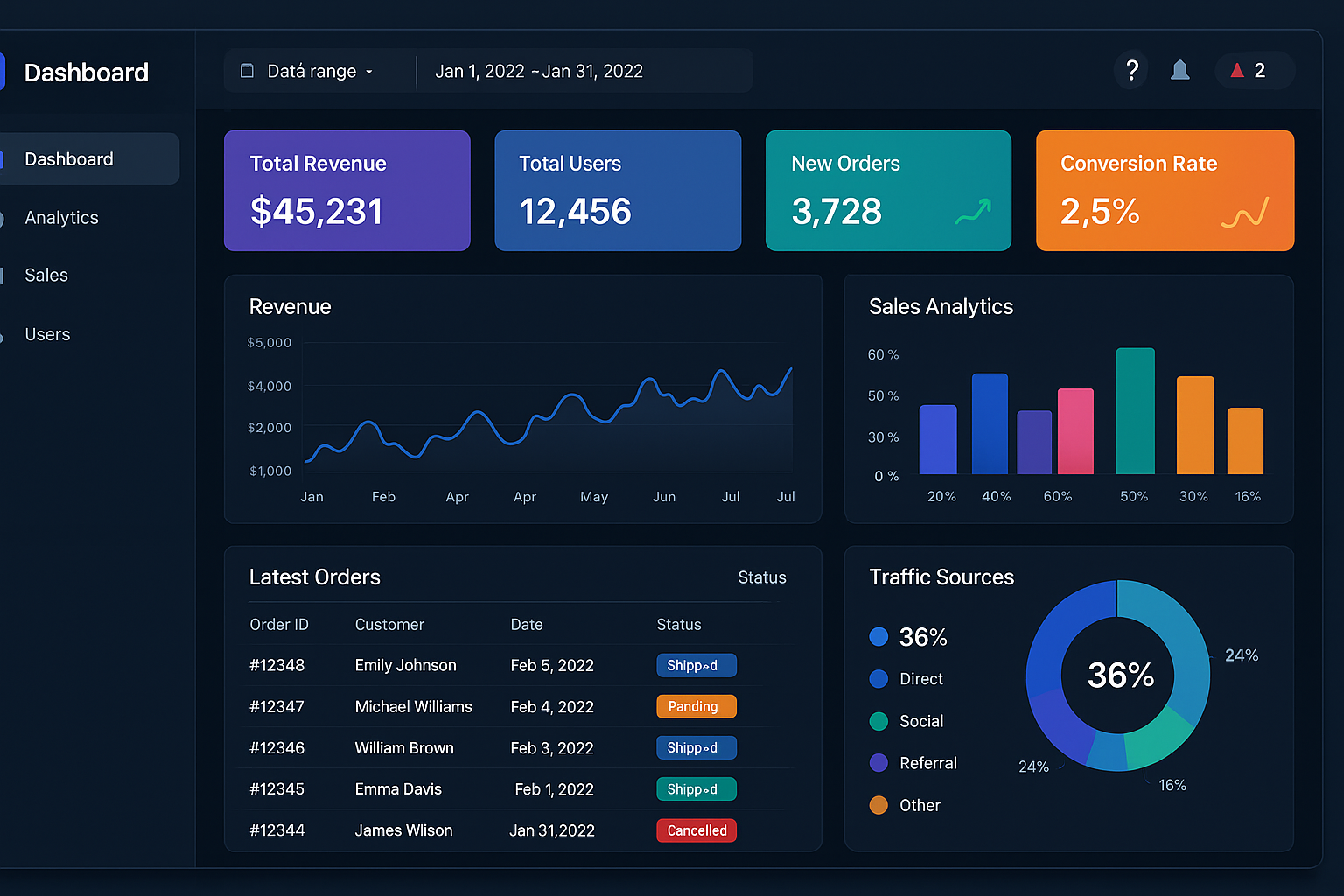Open the Jan 1 – Jan 31, 2022 date picker
Image resolution: width=1344 pixels, height=896 pixels.
point(539,71)
